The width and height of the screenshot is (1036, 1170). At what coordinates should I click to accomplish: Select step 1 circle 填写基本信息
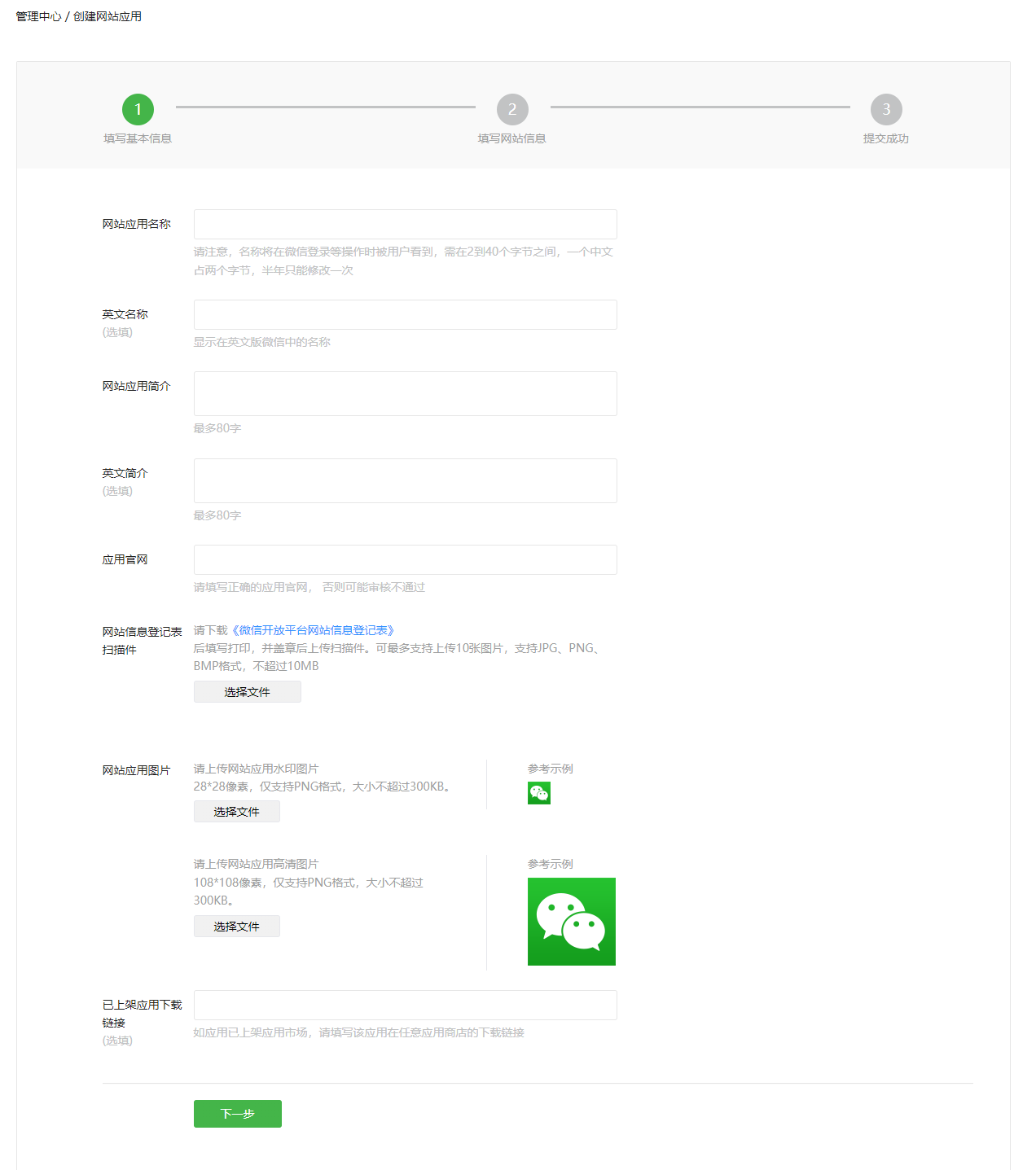pyautogui.click(x=138, y=109)
